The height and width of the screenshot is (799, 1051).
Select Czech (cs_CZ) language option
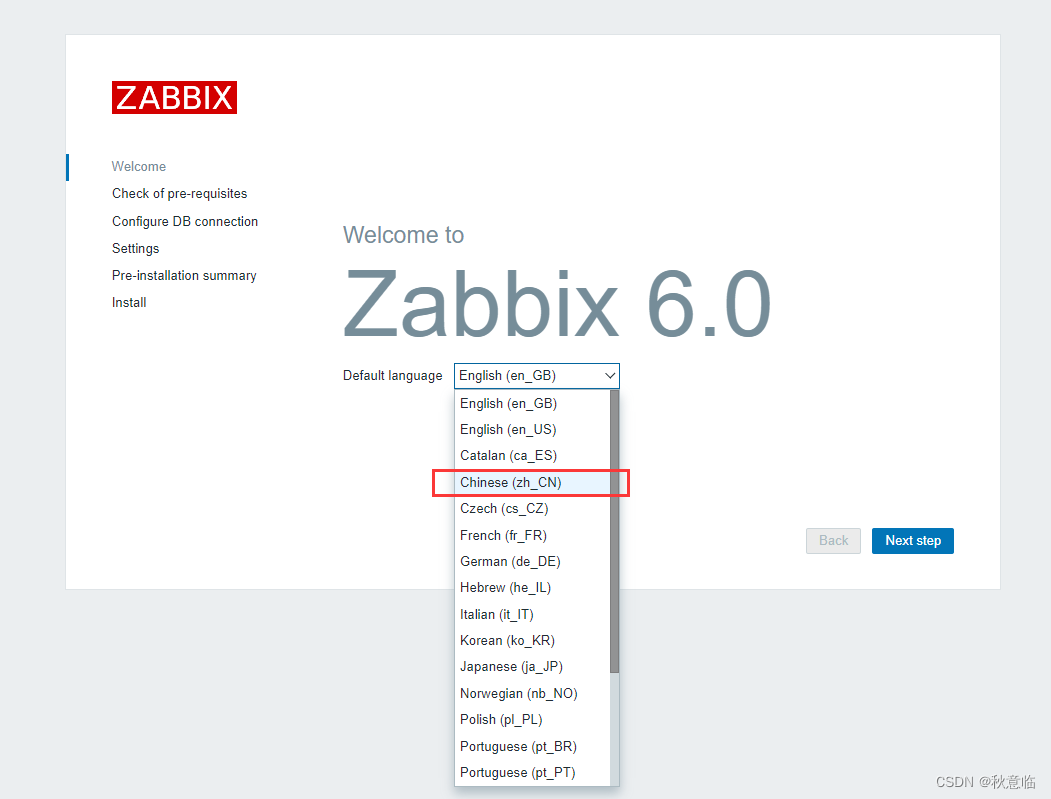[x=505, y=508]
